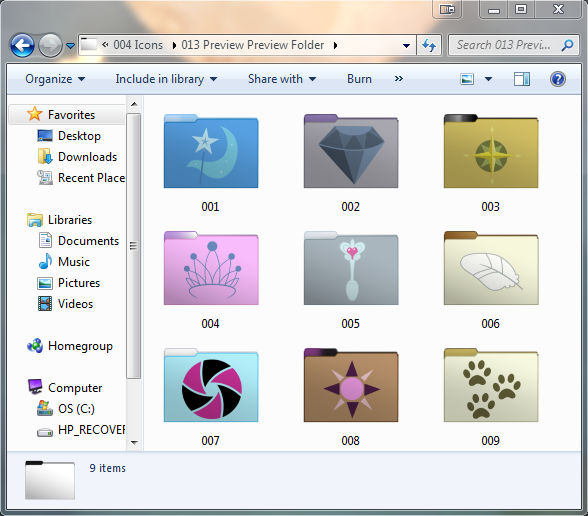This screenshot has height=516, width=588.
Task: Select Computer in navigation pane
Action: [x=75, y=388]
